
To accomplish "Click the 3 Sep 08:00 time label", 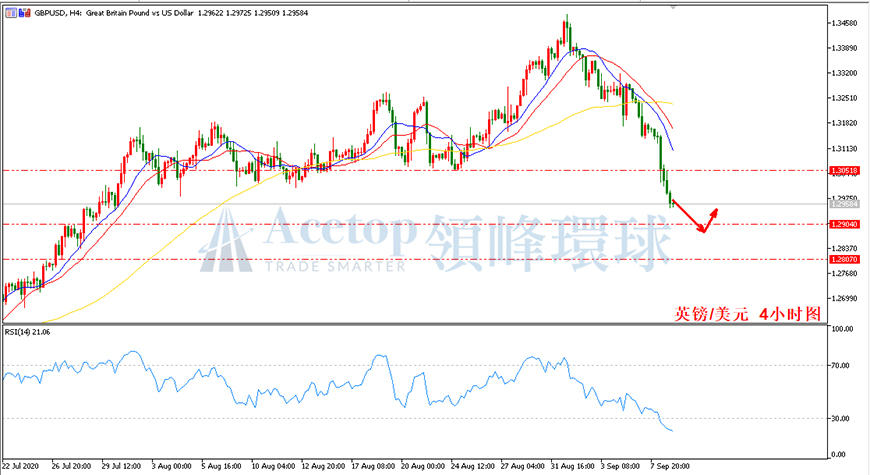I will click(x=620, y=466).
